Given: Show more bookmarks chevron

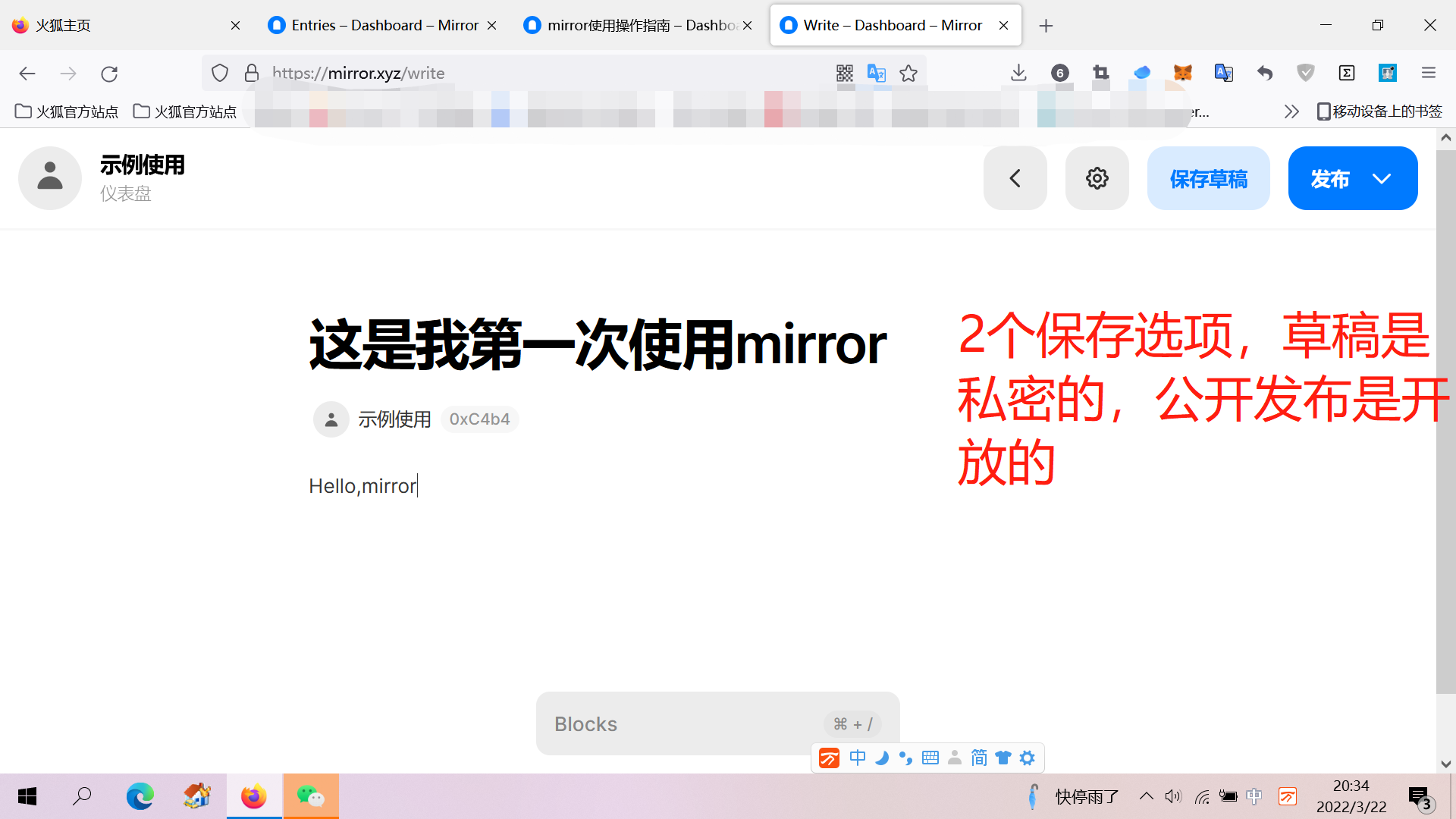Looking at the screenshot, I should coord(1291,111).
